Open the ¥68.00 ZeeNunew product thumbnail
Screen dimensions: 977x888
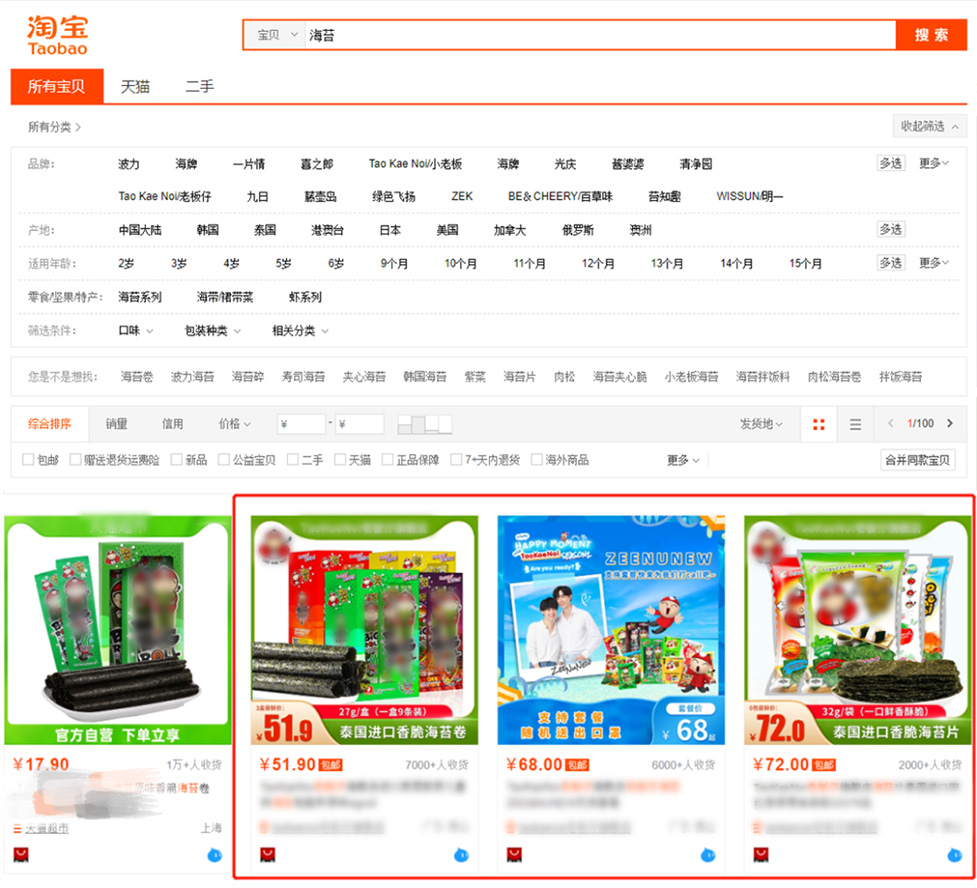coord(611,630)
